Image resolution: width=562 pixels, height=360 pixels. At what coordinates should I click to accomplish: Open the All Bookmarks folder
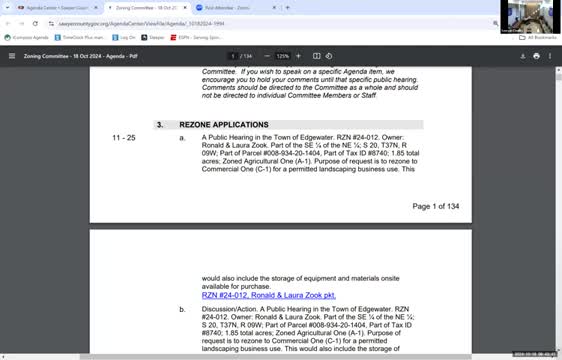coord(538,37)
